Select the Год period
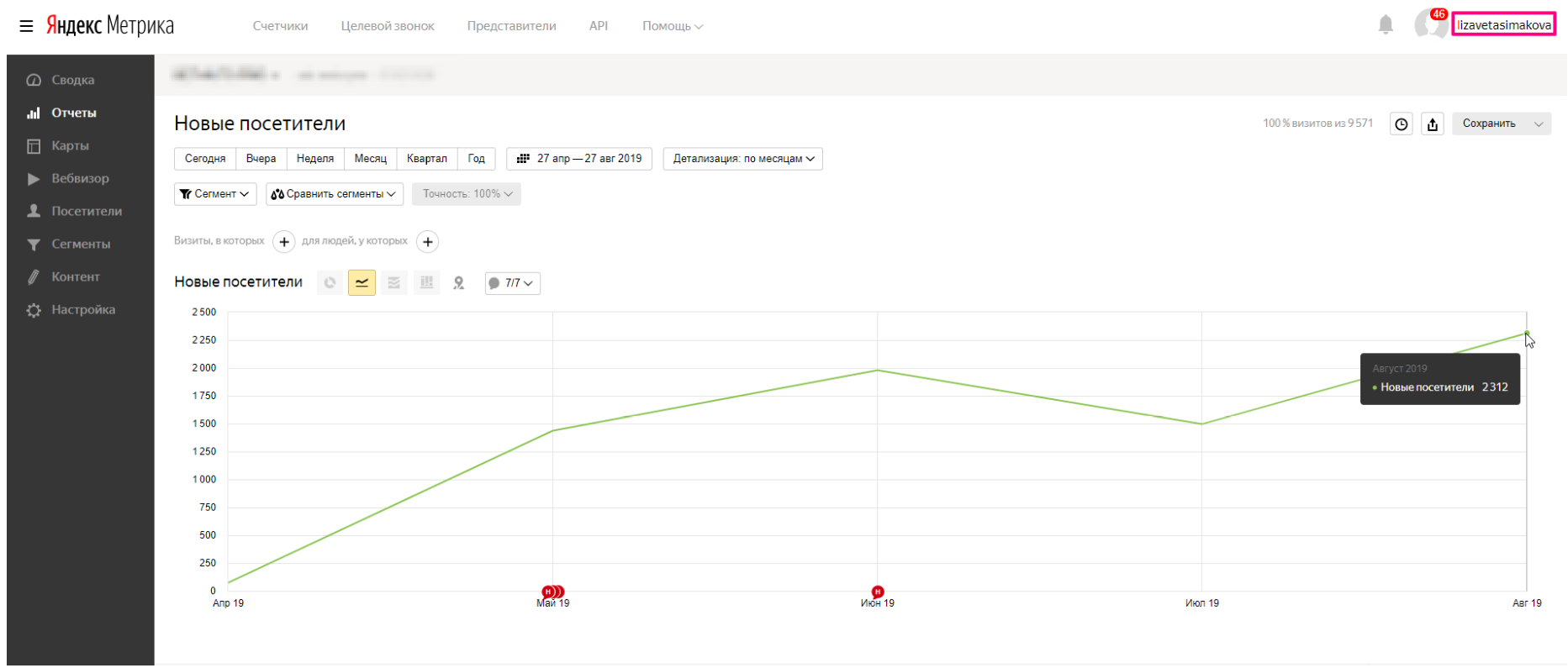1568x668 pixels. point(477,159)
